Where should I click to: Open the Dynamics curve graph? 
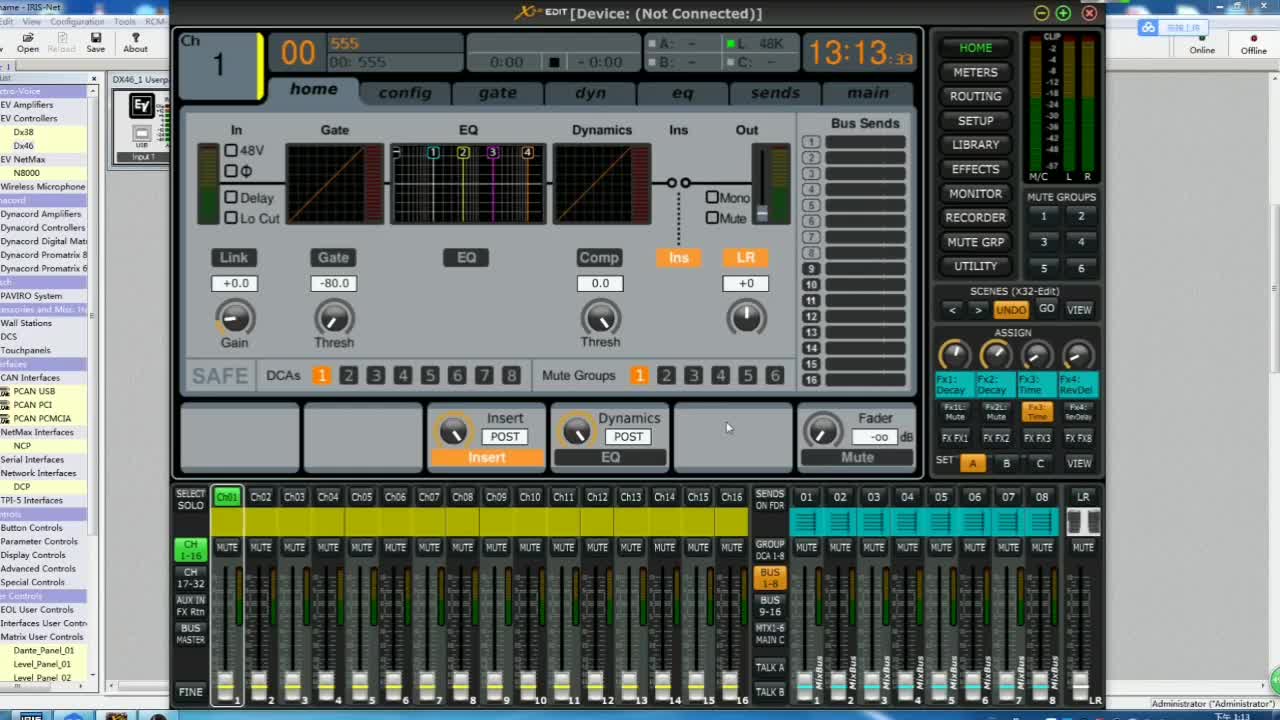602,183
